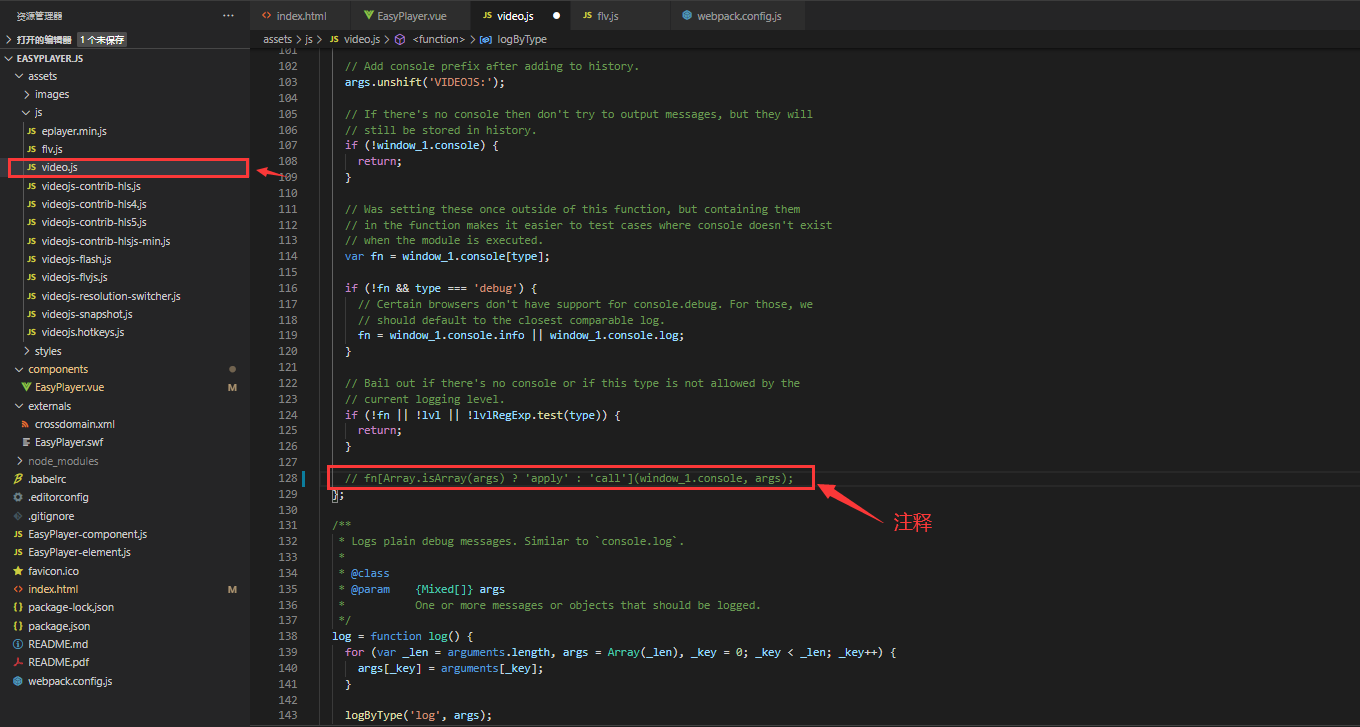Open videojs-contrib-hls.js file

pyautogui.click(x=91, y=186)
